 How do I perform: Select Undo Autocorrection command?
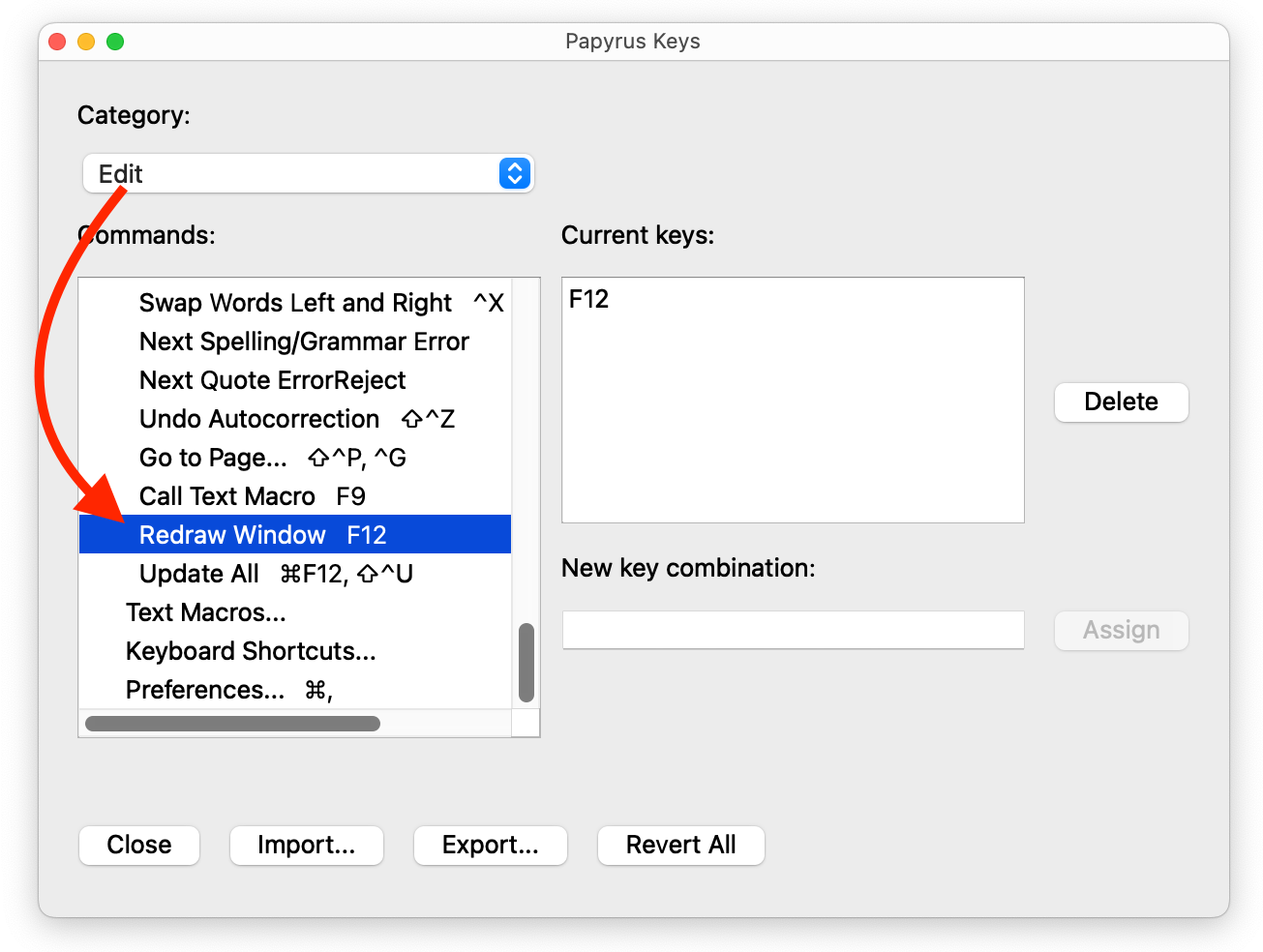295,419
